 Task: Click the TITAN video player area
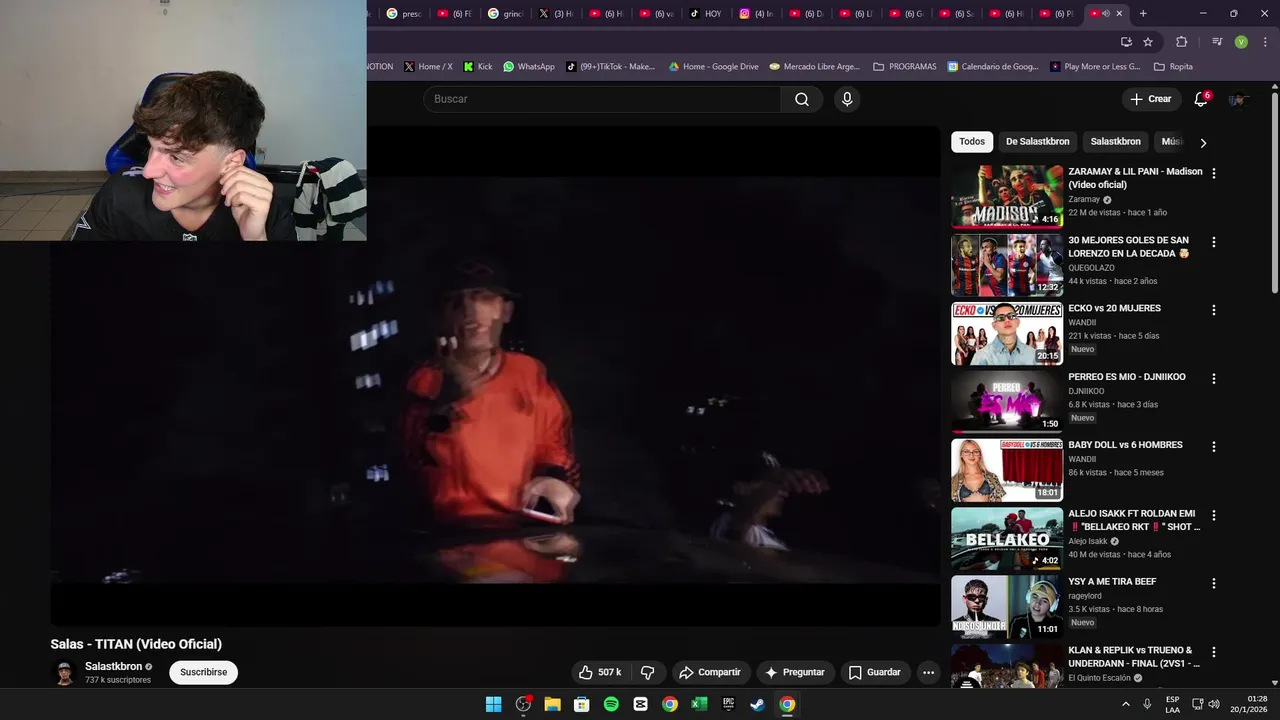click(x=495, y=376)
